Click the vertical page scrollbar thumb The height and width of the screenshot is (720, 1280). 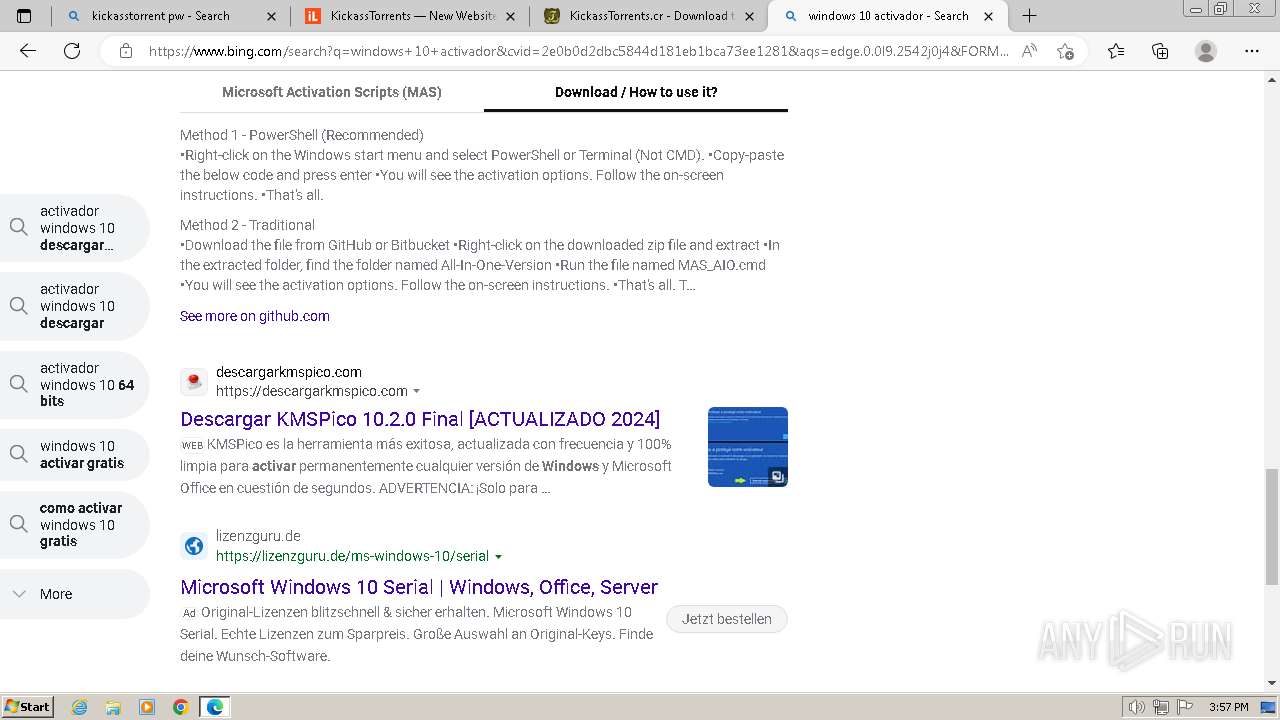(1272, 526)
